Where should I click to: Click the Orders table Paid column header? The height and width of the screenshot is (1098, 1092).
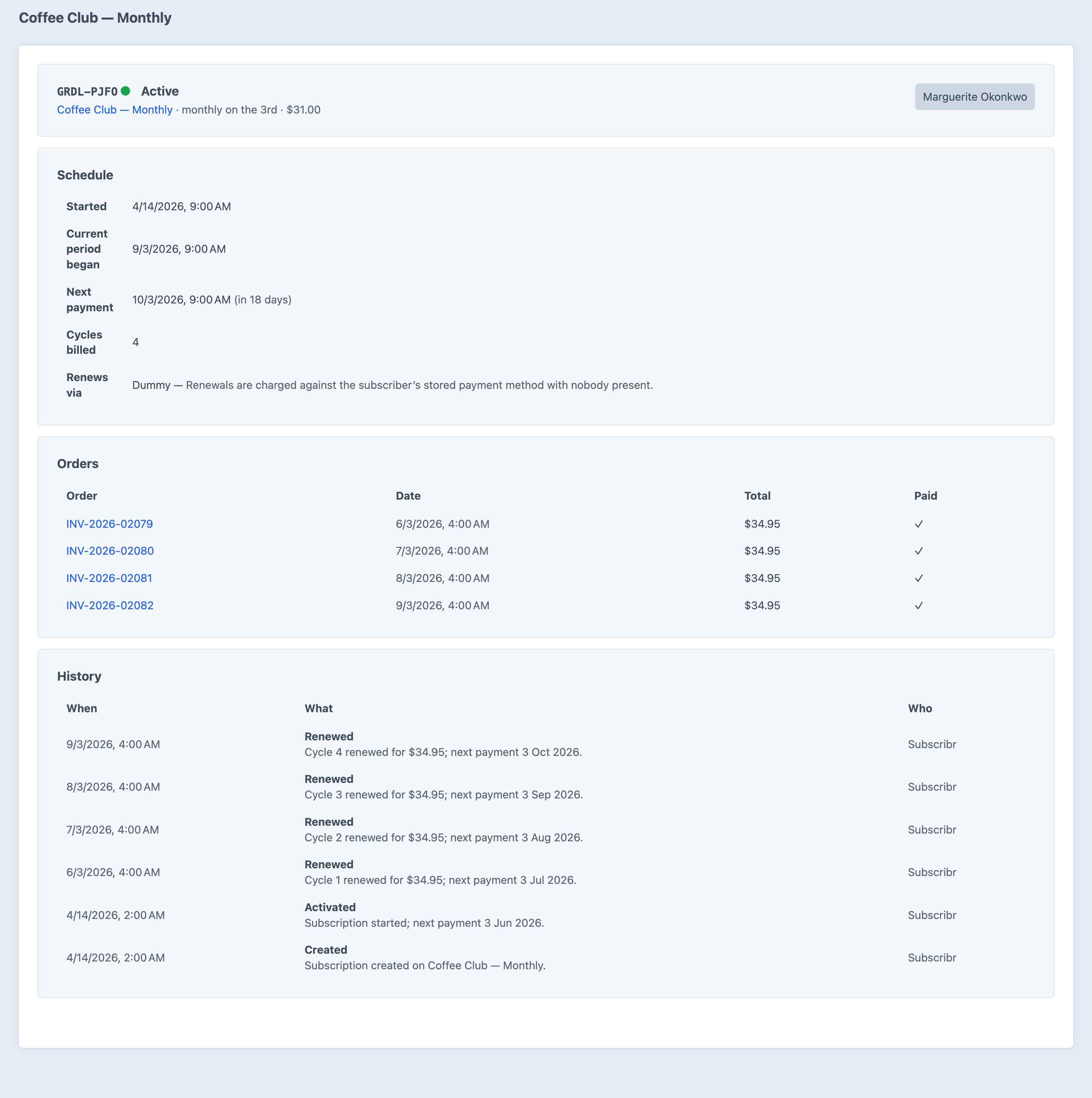(925, 496)
